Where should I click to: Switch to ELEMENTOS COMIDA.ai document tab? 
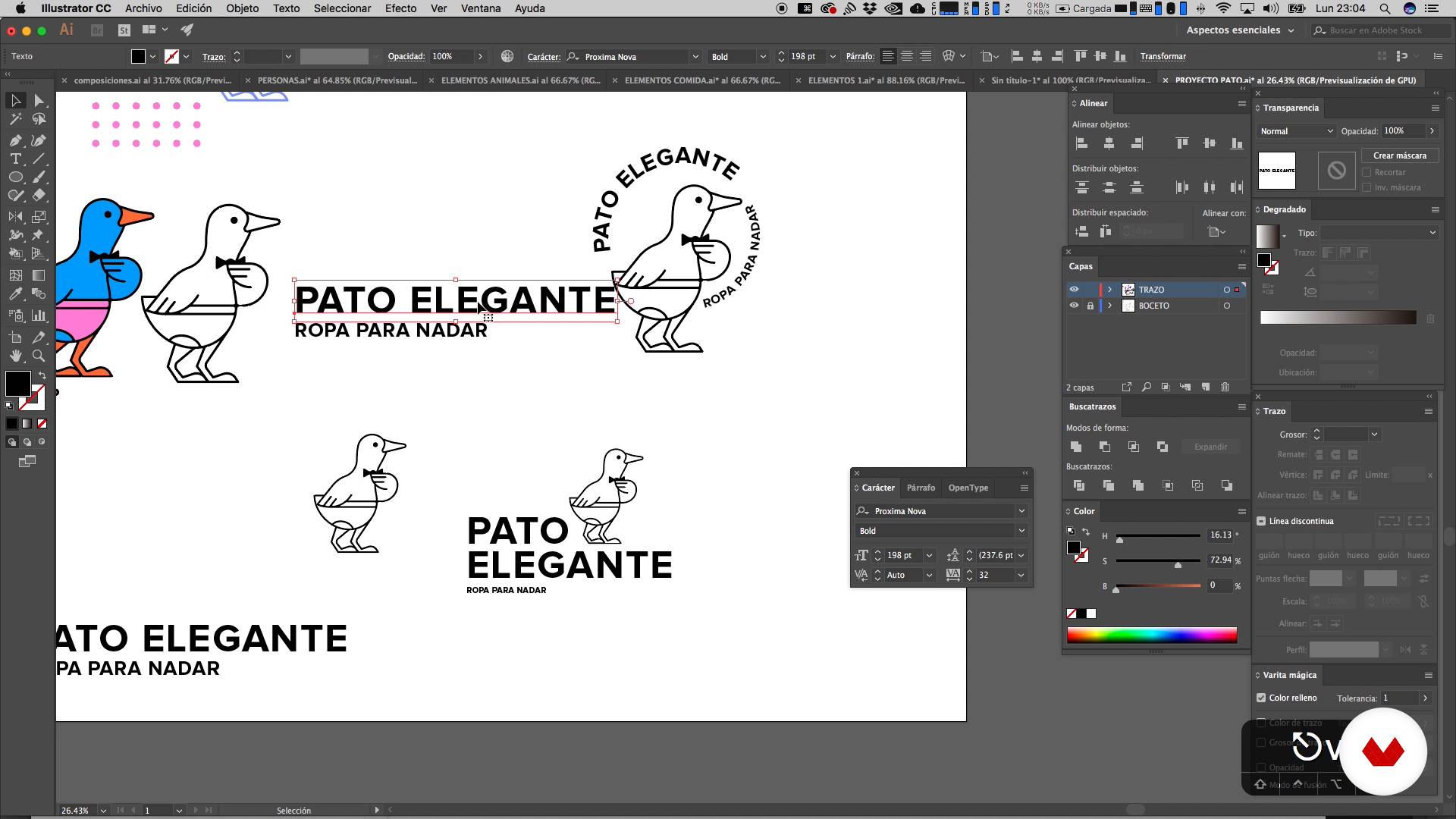702,80
